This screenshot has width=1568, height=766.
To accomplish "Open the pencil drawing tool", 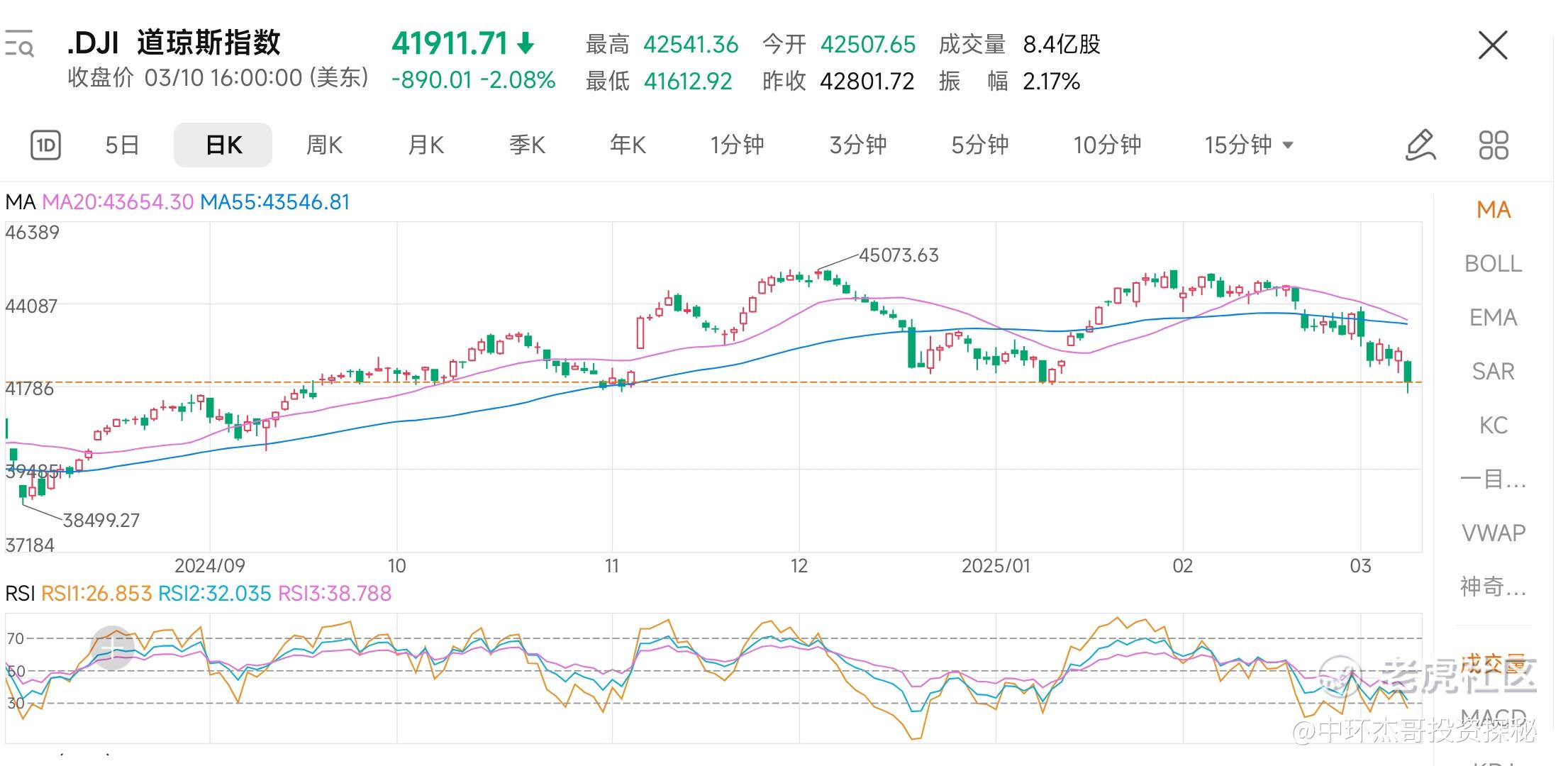I will pyautogui.click(x=1420, y=145).
